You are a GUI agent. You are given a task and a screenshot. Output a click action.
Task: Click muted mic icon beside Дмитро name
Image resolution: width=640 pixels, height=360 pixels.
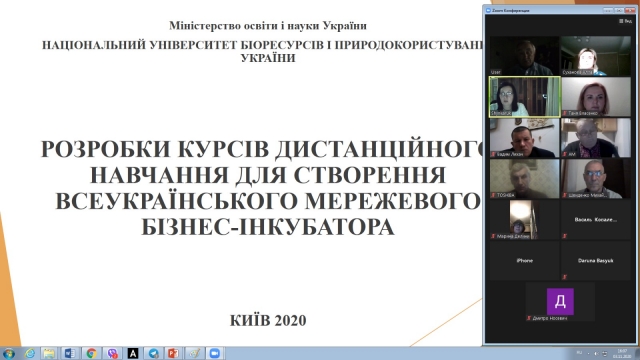coord(529,318)
